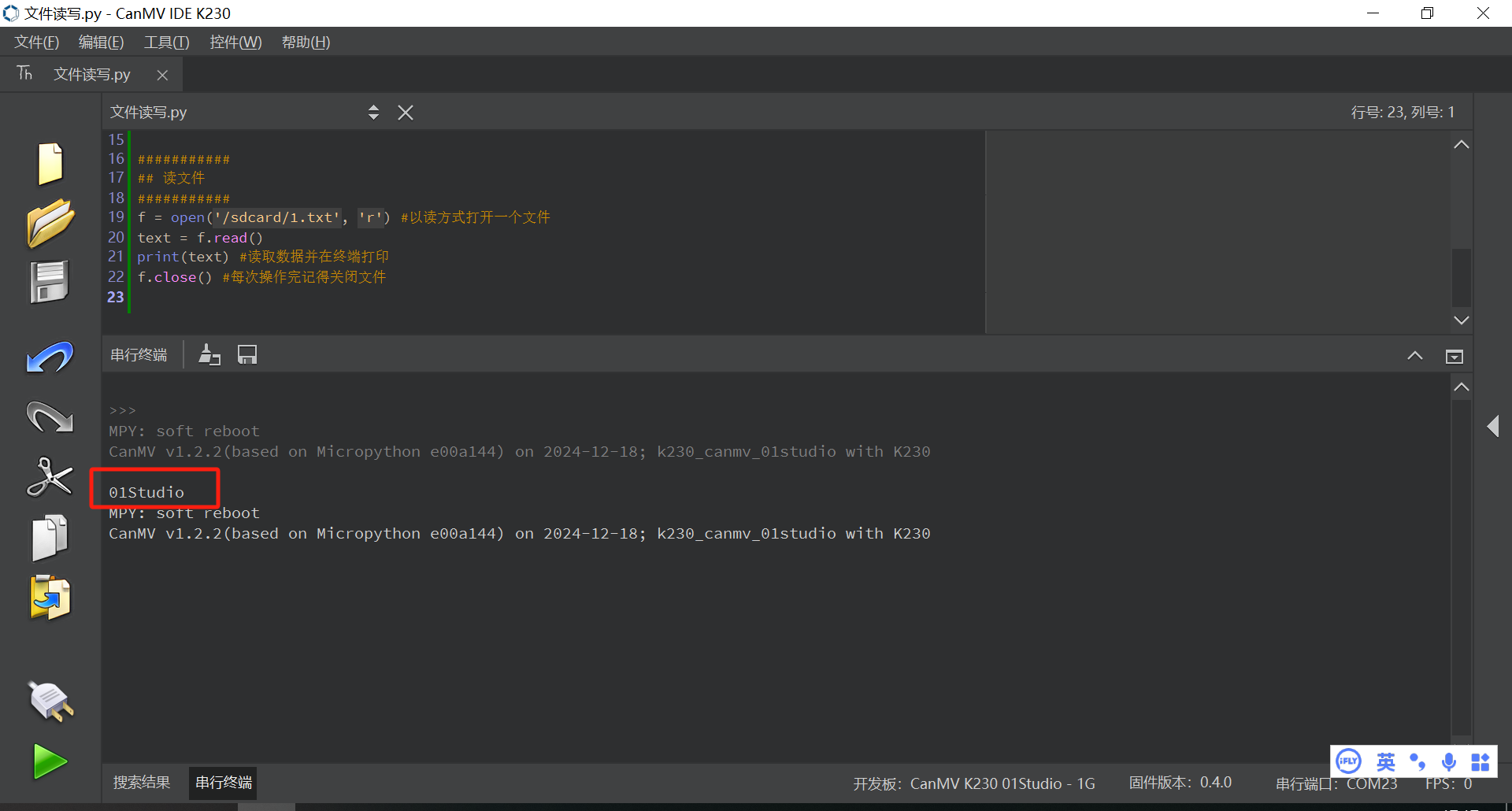1512x811 pixels.
Task: Paste with the clipboard icon
Action: 50,598
